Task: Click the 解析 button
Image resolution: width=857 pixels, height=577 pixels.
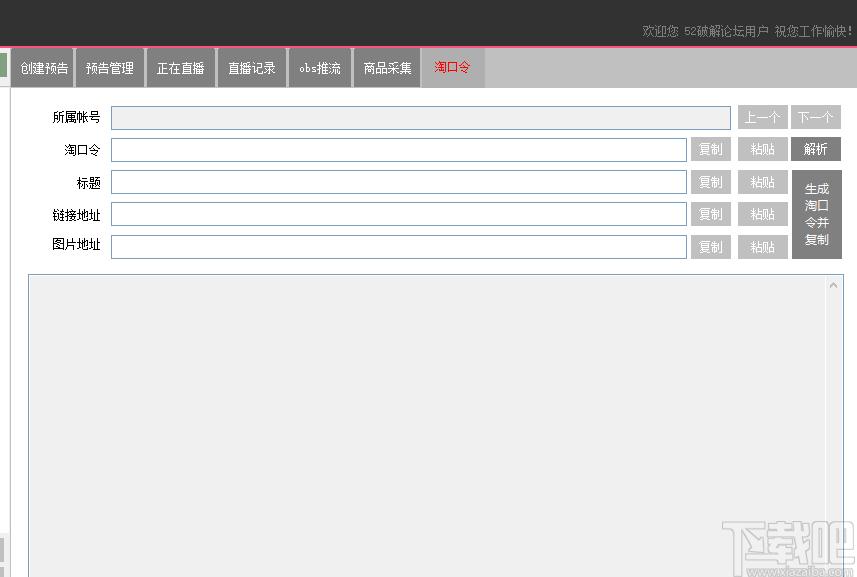Action: (815, 149)
